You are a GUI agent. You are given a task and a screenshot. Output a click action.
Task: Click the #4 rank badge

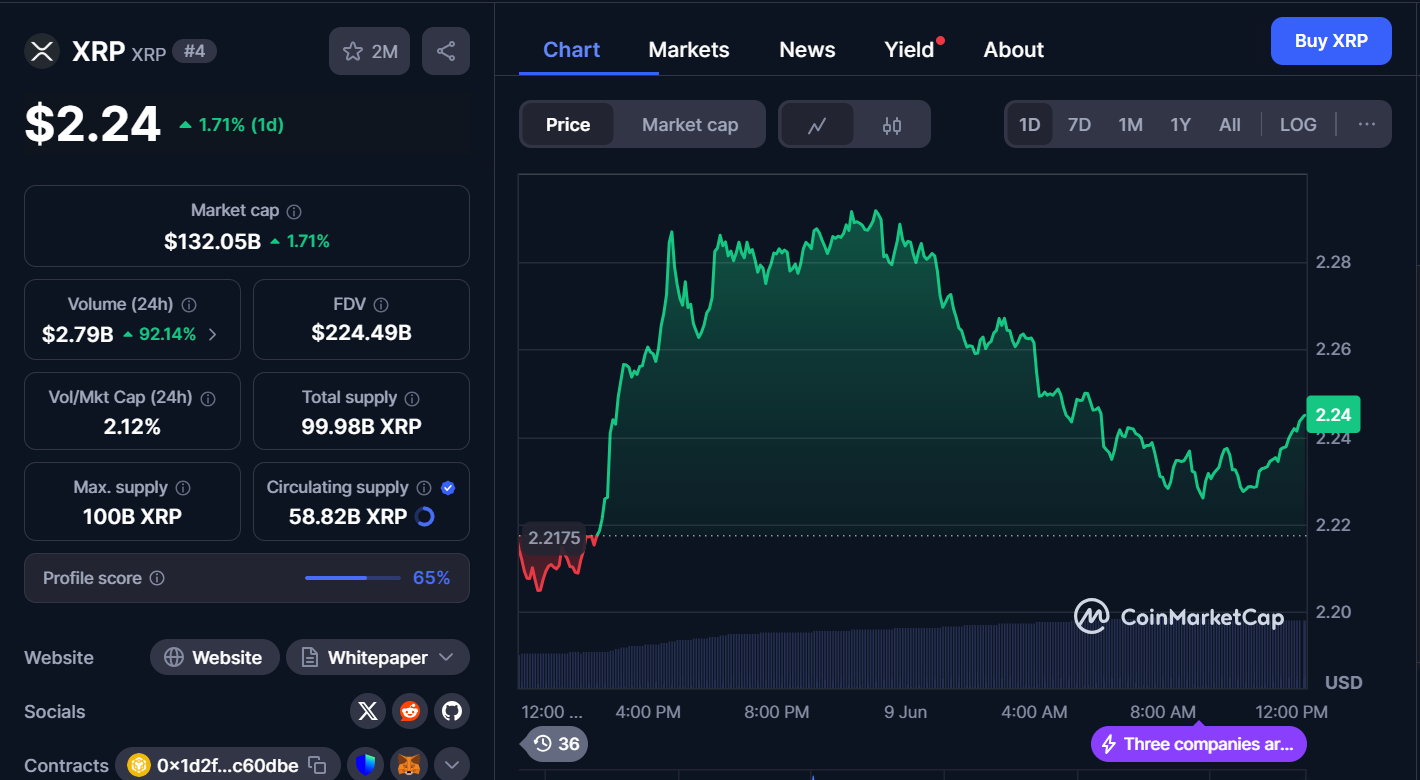click(194, 51)
